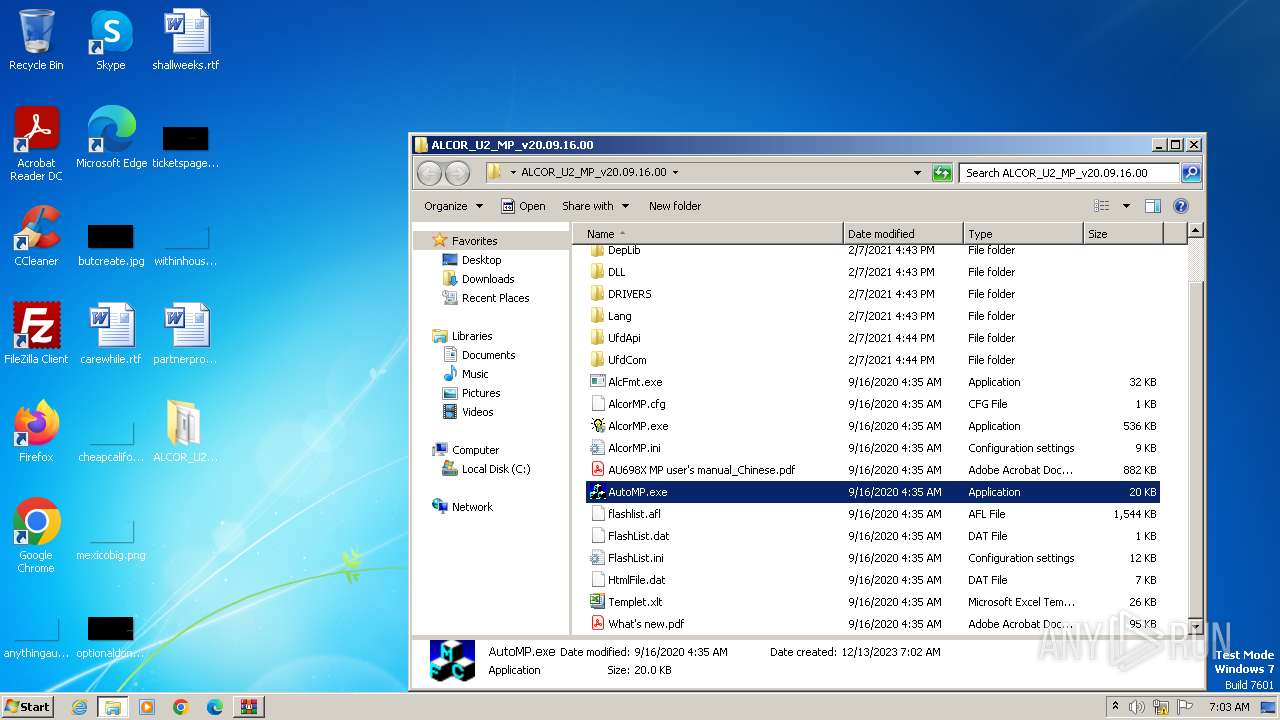Image resolution: width=1280 pixels, height=720 pixels.
Task: Select Downloads in the navigation pane
Action: click(x=488, y=279)
